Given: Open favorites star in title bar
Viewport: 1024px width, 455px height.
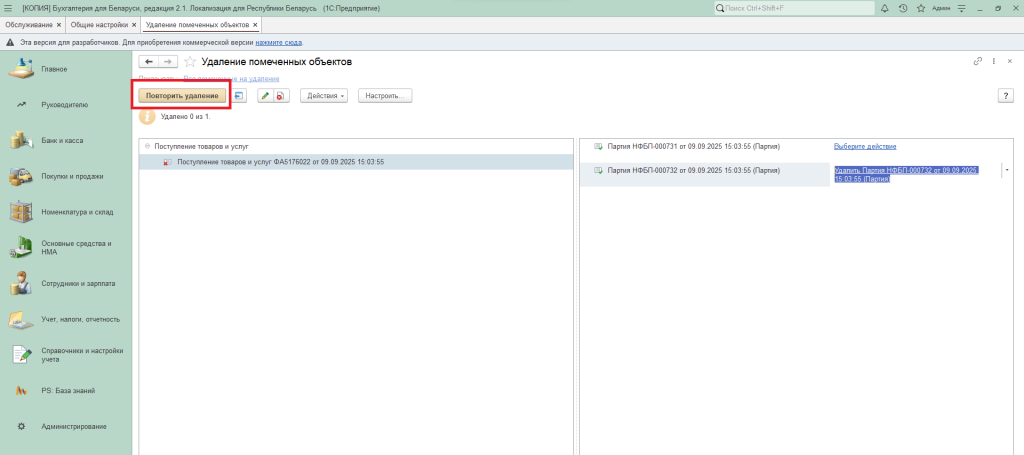Looking at the screenshot, I should 920,8.
